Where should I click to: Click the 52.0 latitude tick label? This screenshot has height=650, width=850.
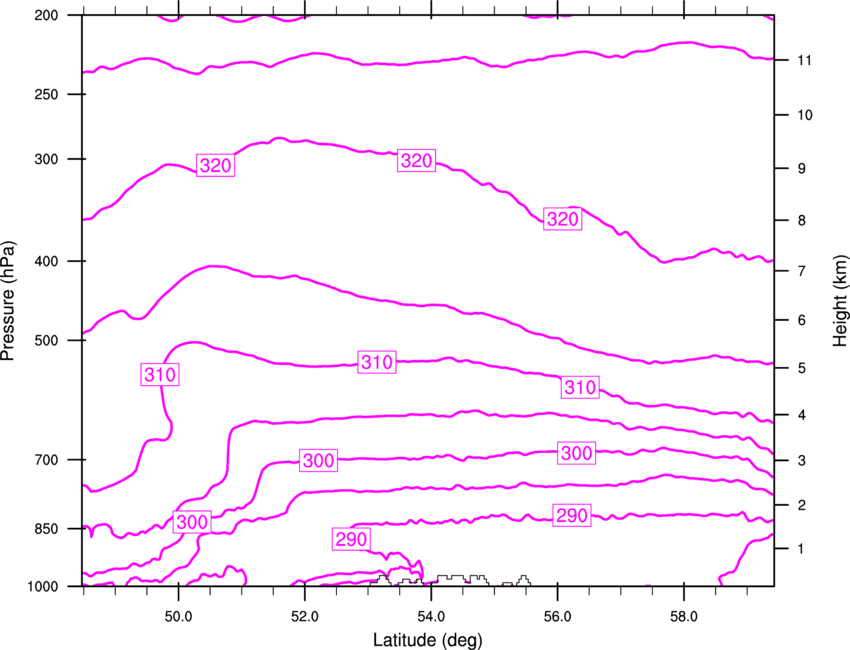[305, 617]
